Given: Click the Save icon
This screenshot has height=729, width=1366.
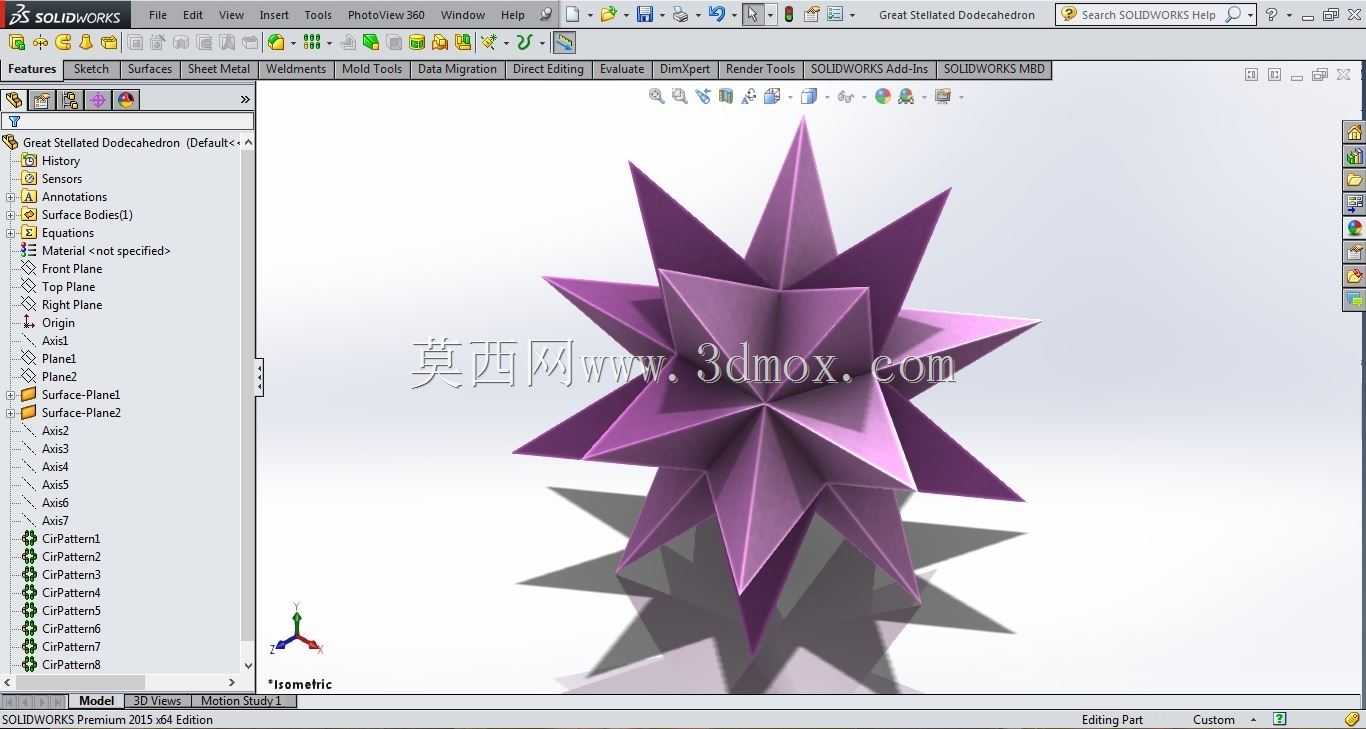Looking at the screenshot, I should pyautogui.click(x=645, y=14).
